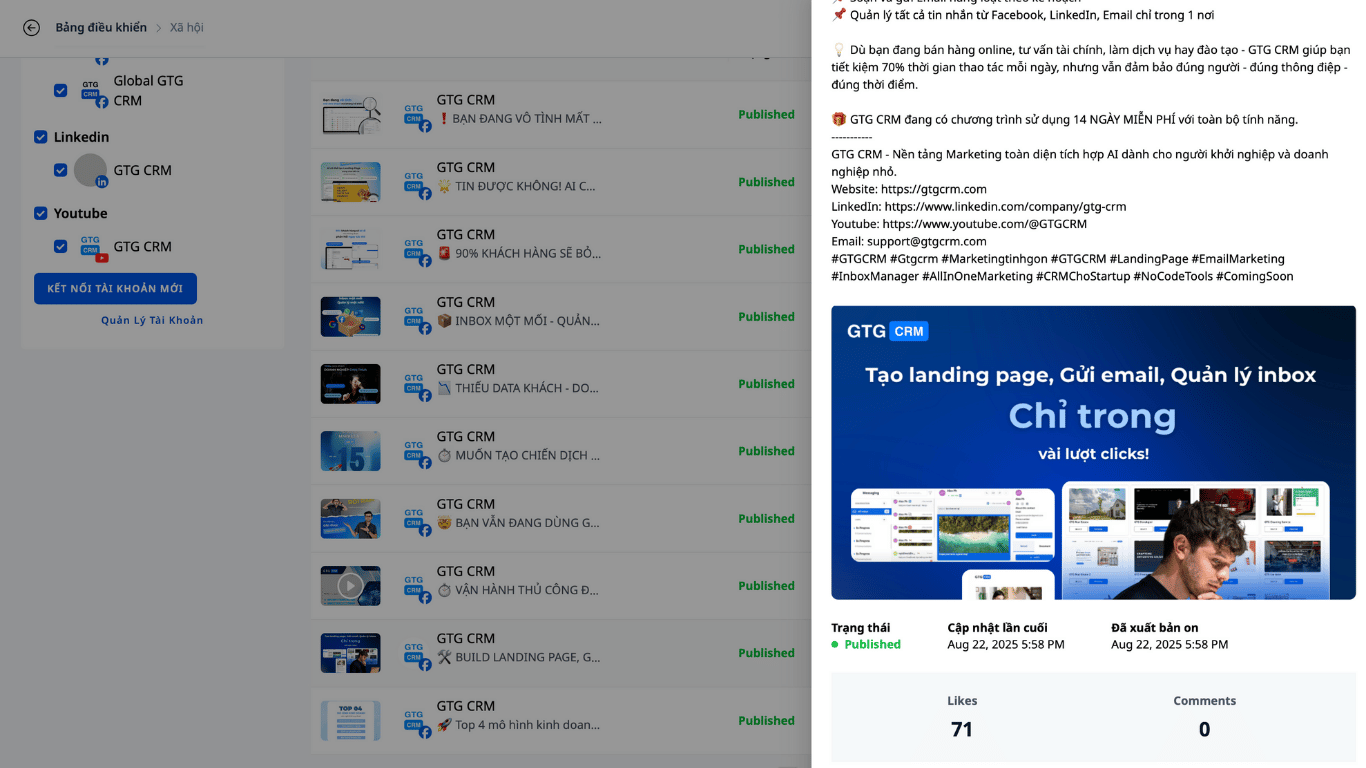Select post title BẠN VẪN ĐANG DÙNG G...

coord(518,522)
